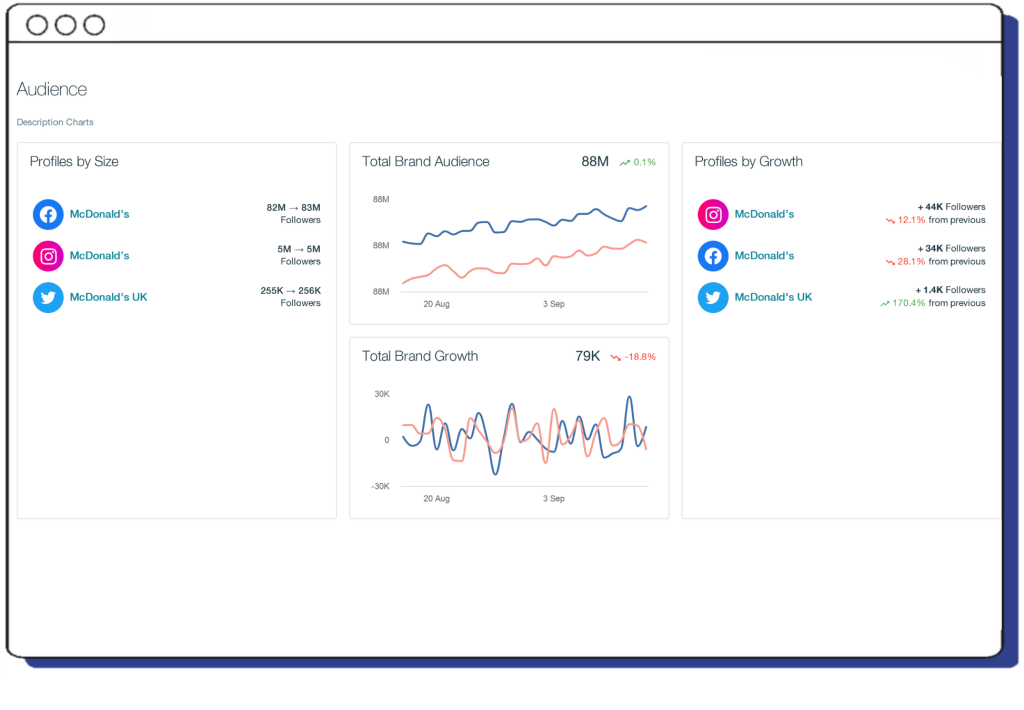The image size is (1024, 710).
Task: Click the first circle button in the window title bar
Action: coord(37,25)
